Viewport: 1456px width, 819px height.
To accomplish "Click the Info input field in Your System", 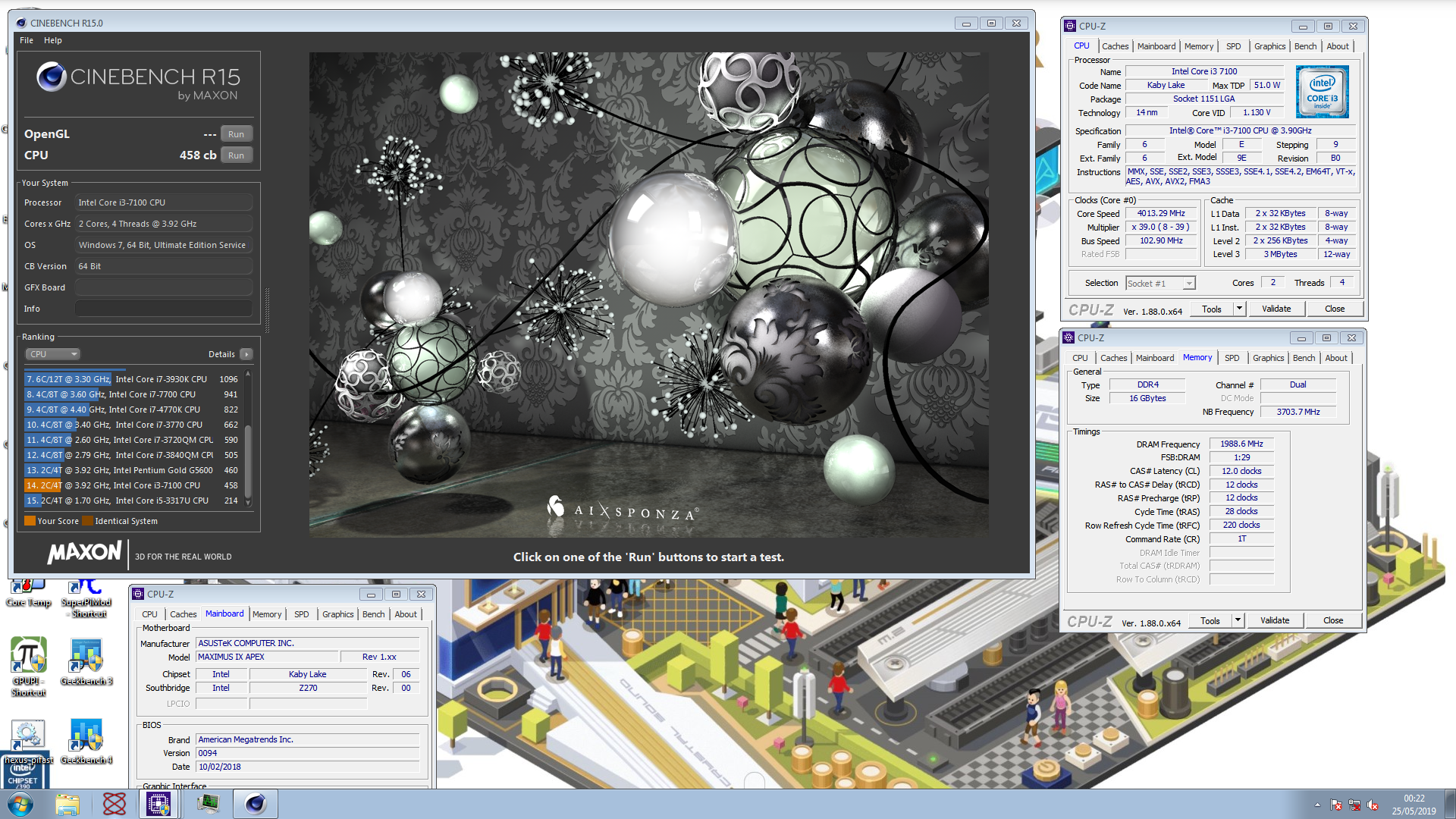I will coord(164,309).
